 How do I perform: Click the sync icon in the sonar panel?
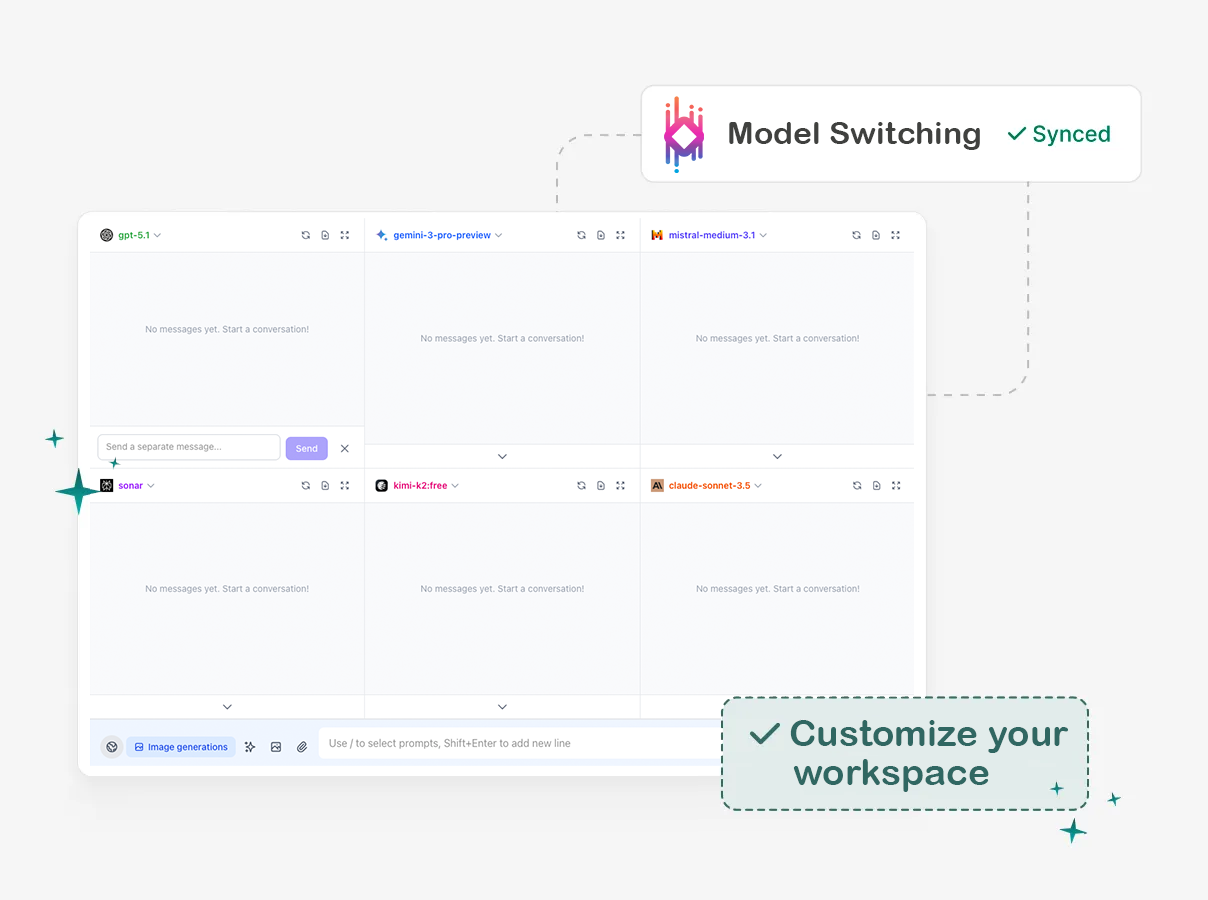tap(305, 485)
